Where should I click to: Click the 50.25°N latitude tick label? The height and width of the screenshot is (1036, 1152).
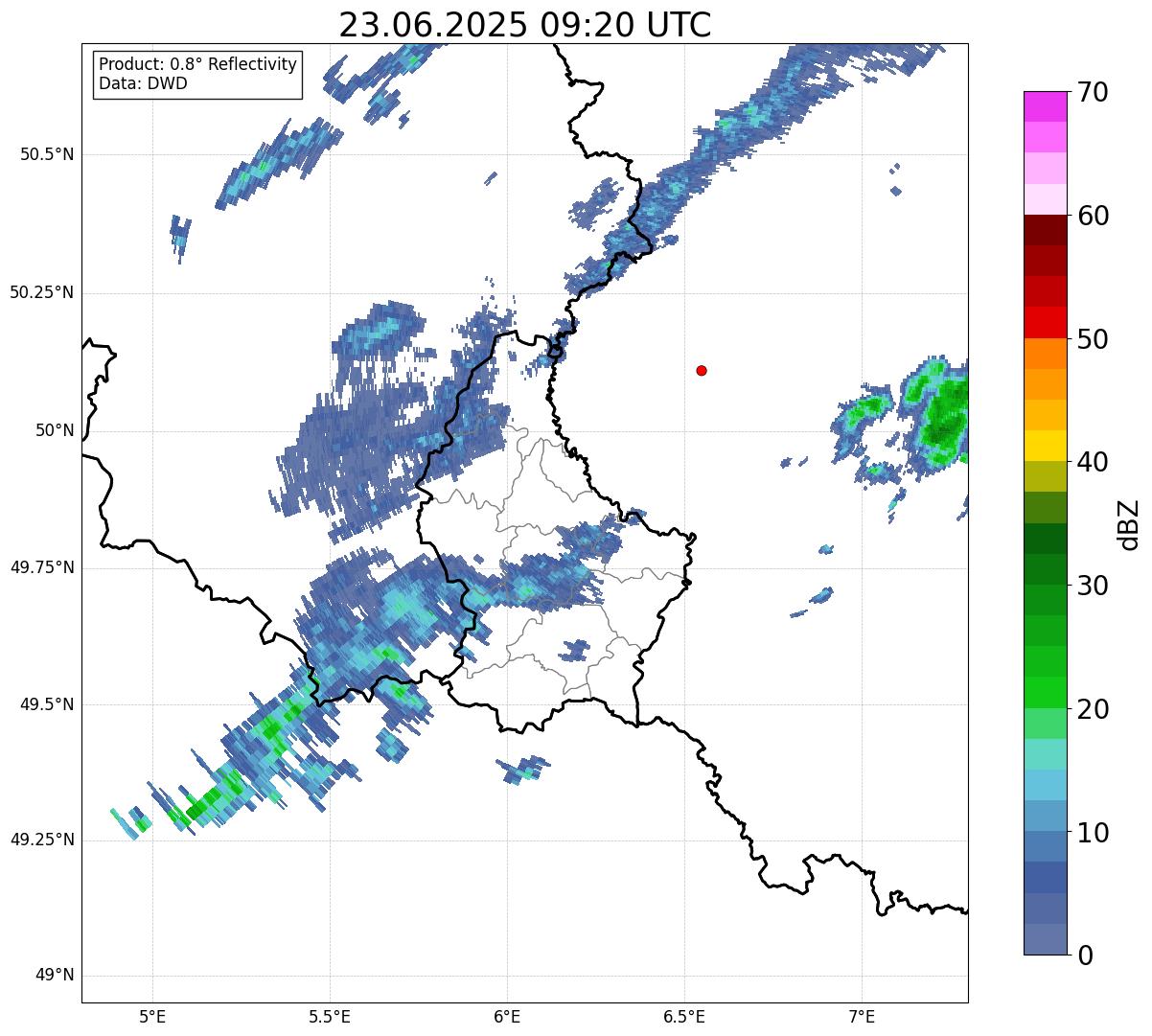pyautogui.click(x=42, y=292)
